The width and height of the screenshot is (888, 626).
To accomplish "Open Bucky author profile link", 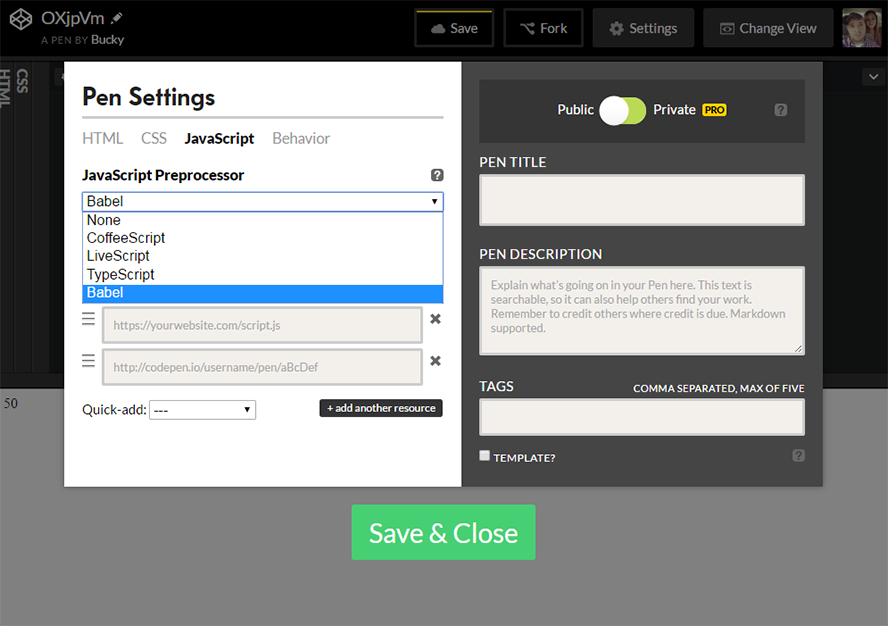I will [108, 40].
